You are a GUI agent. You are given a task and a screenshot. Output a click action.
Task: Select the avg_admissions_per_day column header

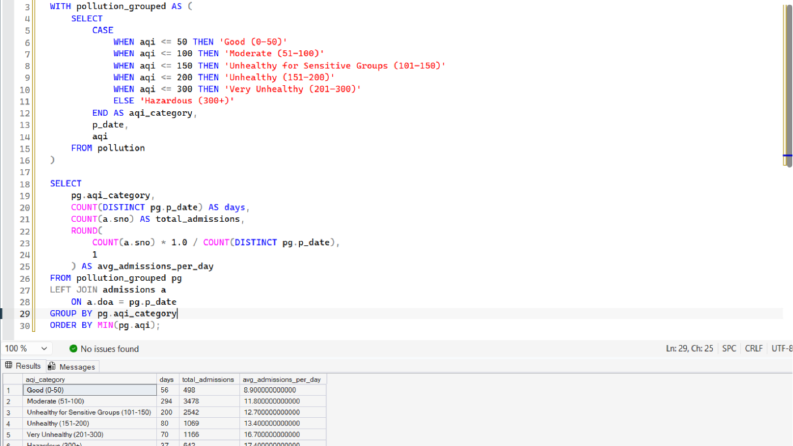coord(283,379)
